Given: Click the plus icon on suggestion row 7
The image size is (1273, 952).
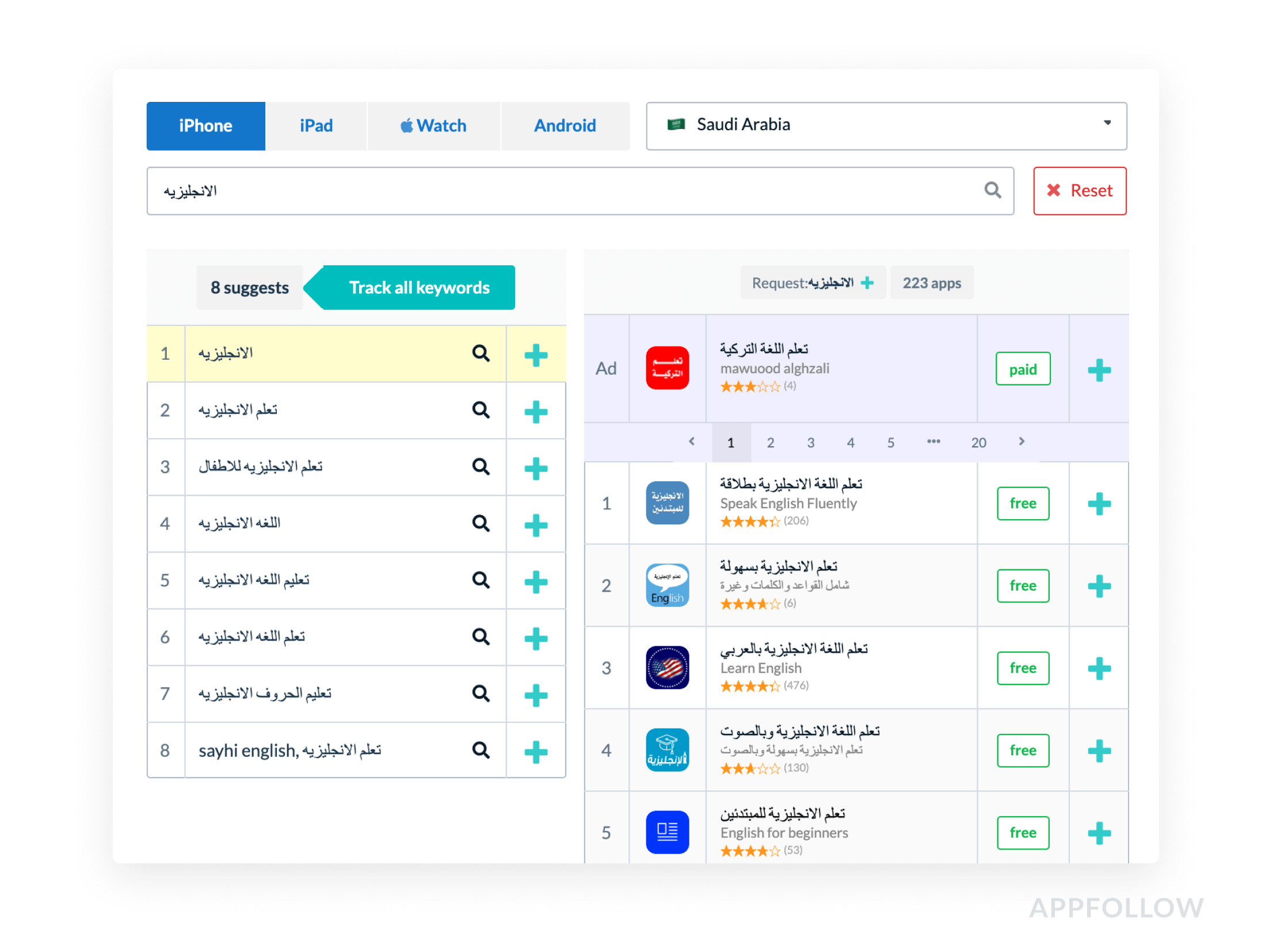Looking at the screenshot, I should tap(535, 694).
